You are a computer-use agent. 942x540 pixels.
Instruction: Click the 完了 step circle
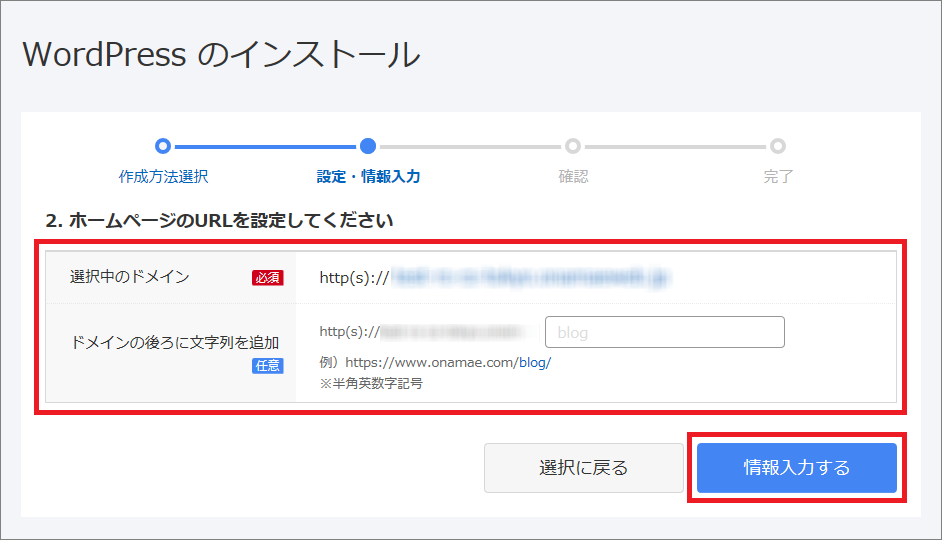778,146
